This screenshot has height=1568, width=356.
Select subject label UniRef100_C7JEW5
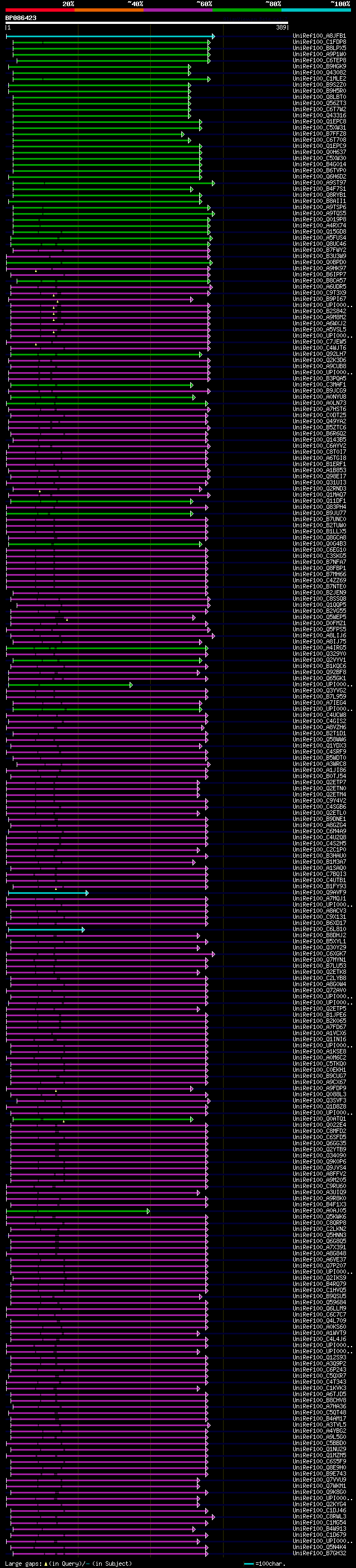pyautogui.click(x=319, y=342)
